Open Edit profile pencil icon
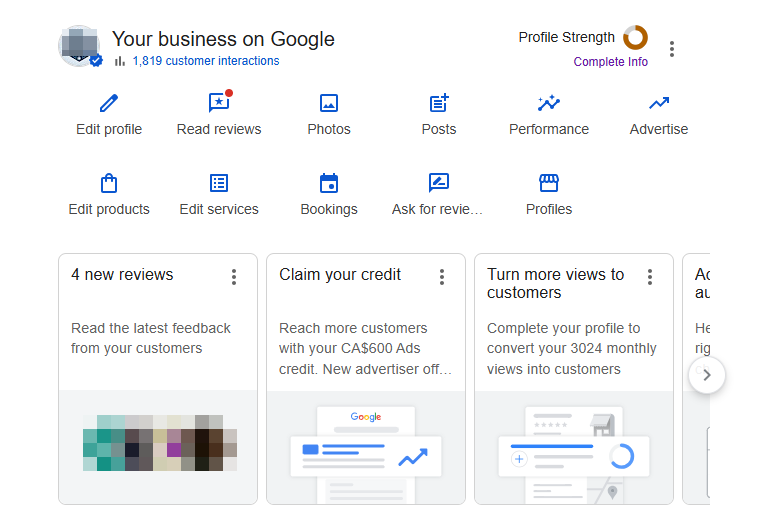The height and width of the screenshot is (518, 778). tap(109, 103)
